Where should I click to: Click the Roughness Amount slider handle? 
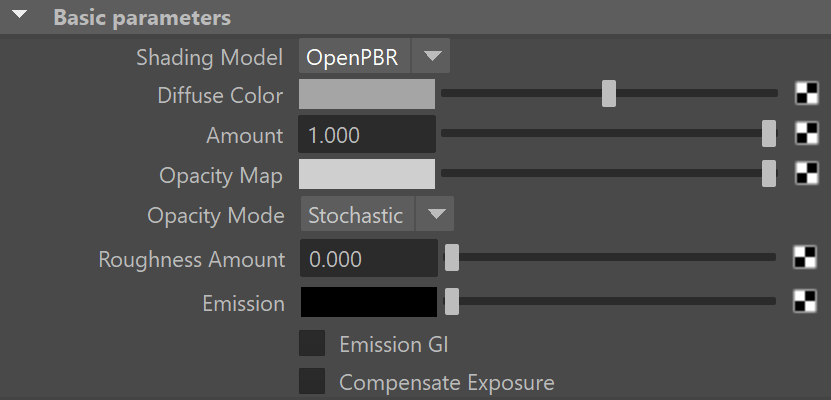tap(452, 258)
